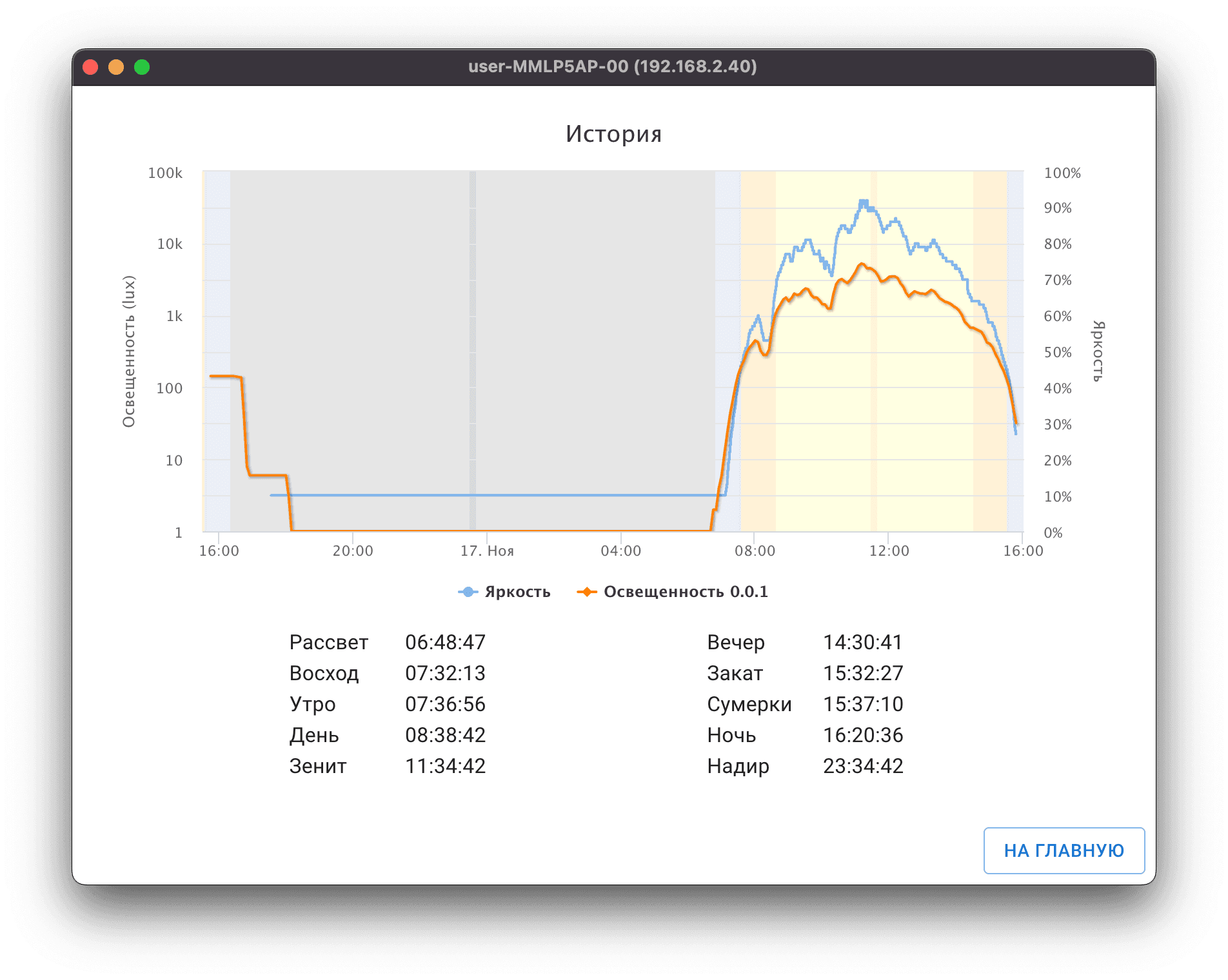Image resolution: width=1228 pixels, height=980 pixels.
Task: Maximize window using the green button
Action: click(x=142, y=67)
